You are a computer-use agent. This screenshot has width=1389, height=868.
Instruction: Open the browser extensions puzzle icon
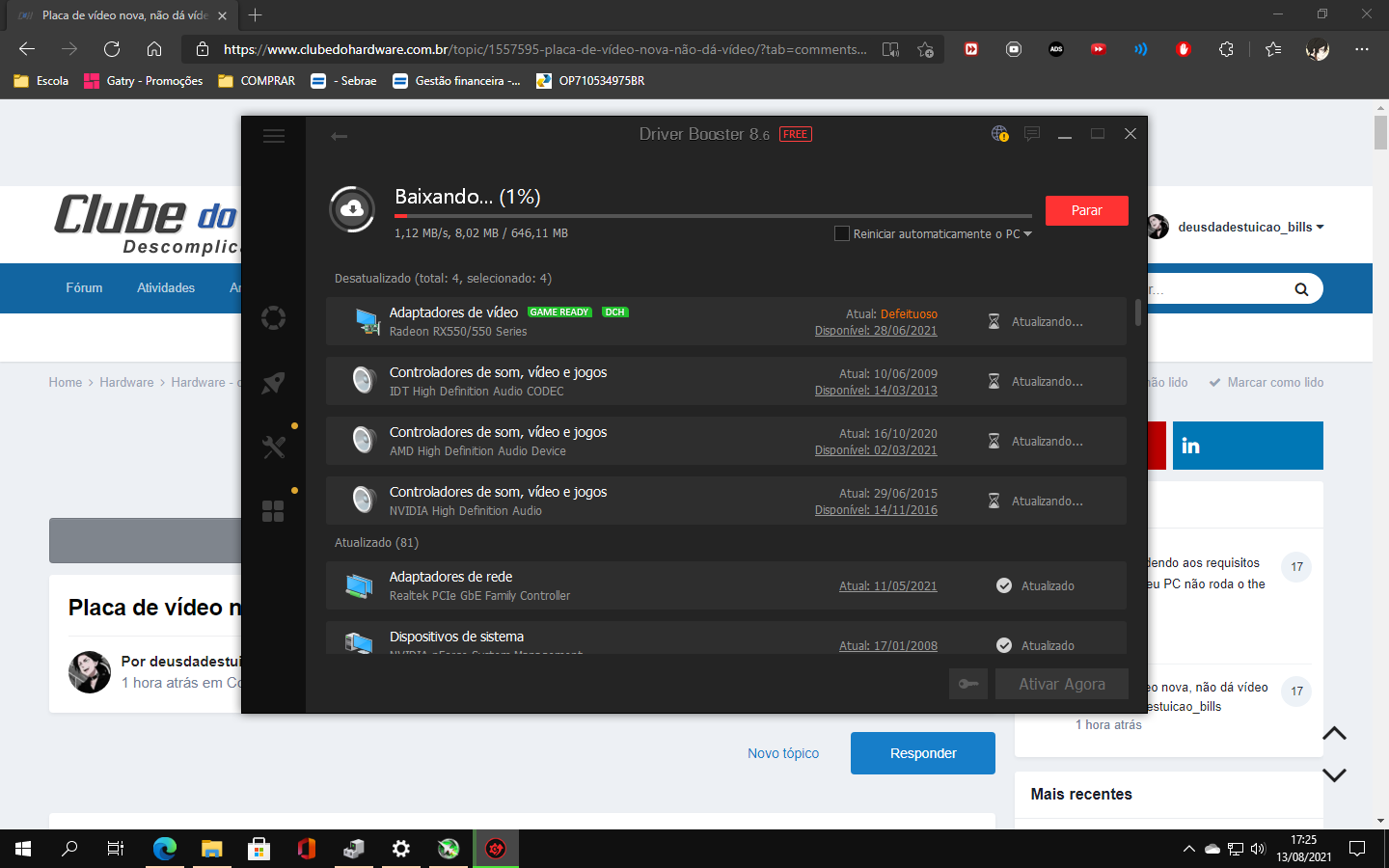(x=1226, y=49)
